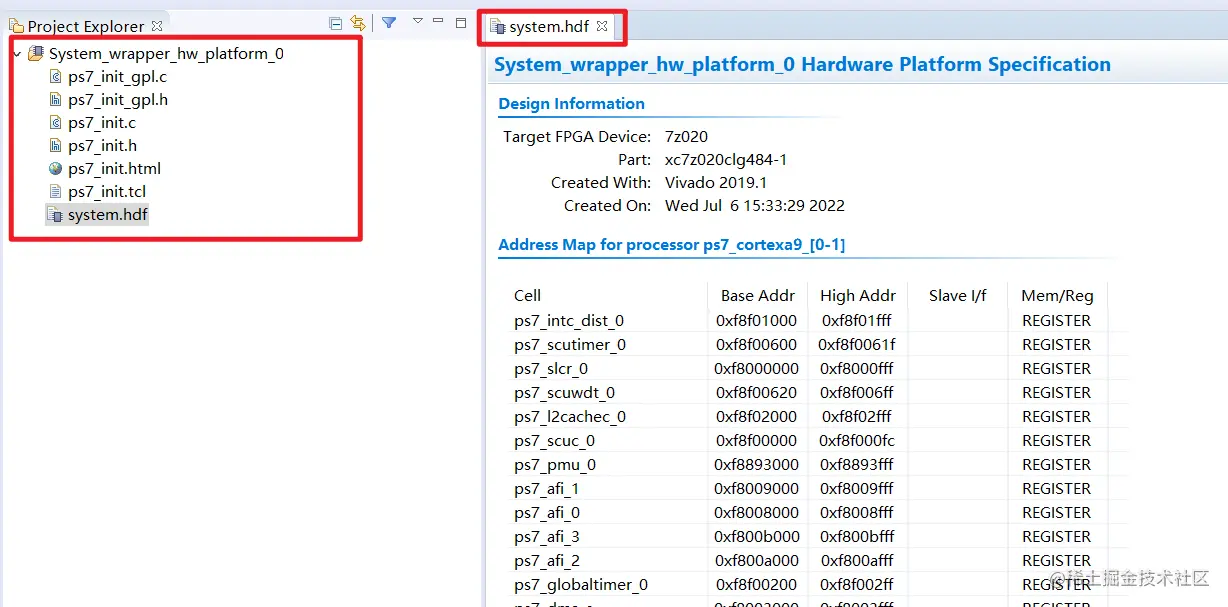Click base address 0xf800b000
The height and width of the screenshot is (607, 1228).
click(757, 537)
